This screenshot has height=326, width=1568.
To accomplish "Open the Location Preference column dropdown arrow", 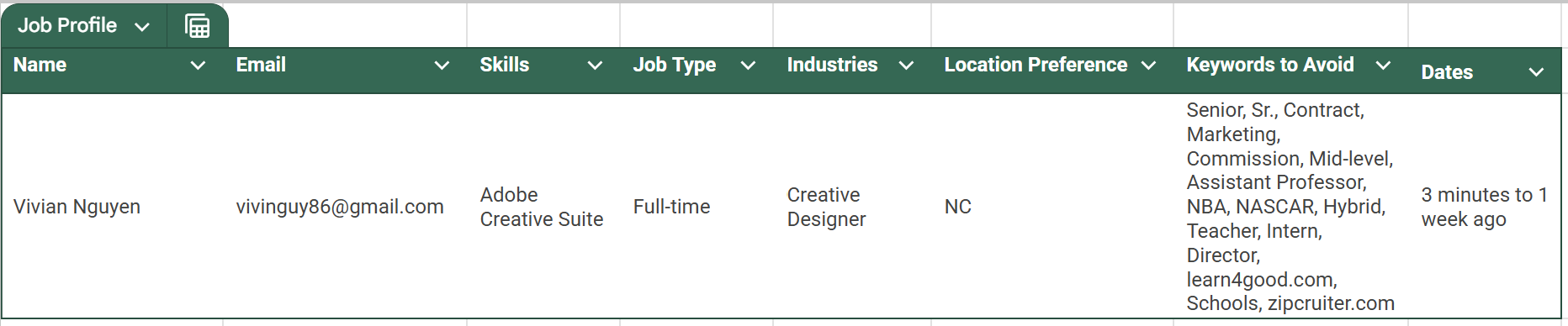I will [1148, 66].
